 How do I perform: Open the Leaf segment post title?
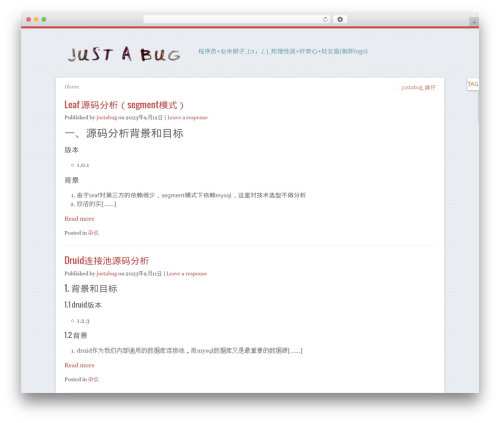click(124, 105)
